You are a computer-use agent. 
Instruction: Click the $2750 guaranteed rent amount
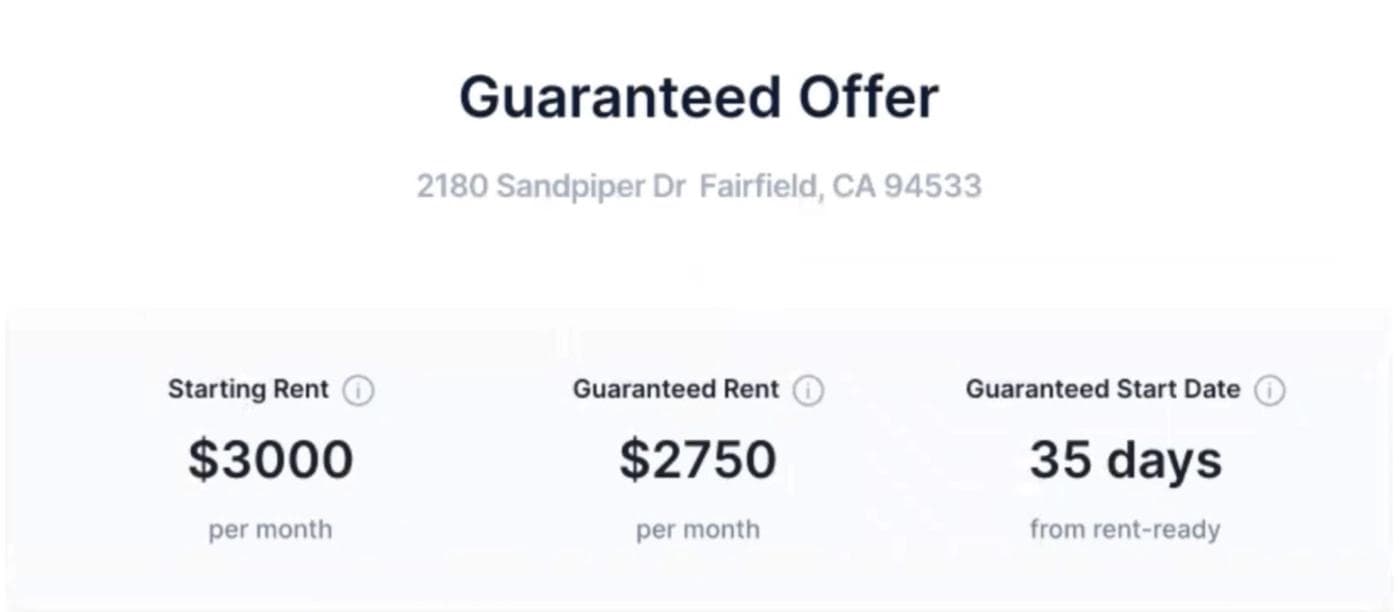pyautogui.click(x=698, y=459)
